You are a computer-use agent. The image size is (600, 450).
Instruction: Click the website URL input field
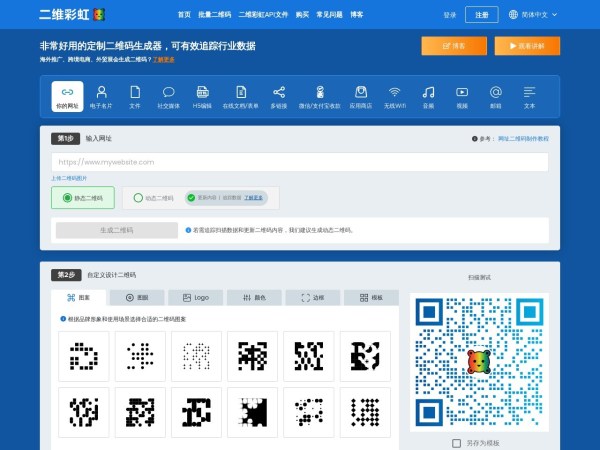[300, 160]
